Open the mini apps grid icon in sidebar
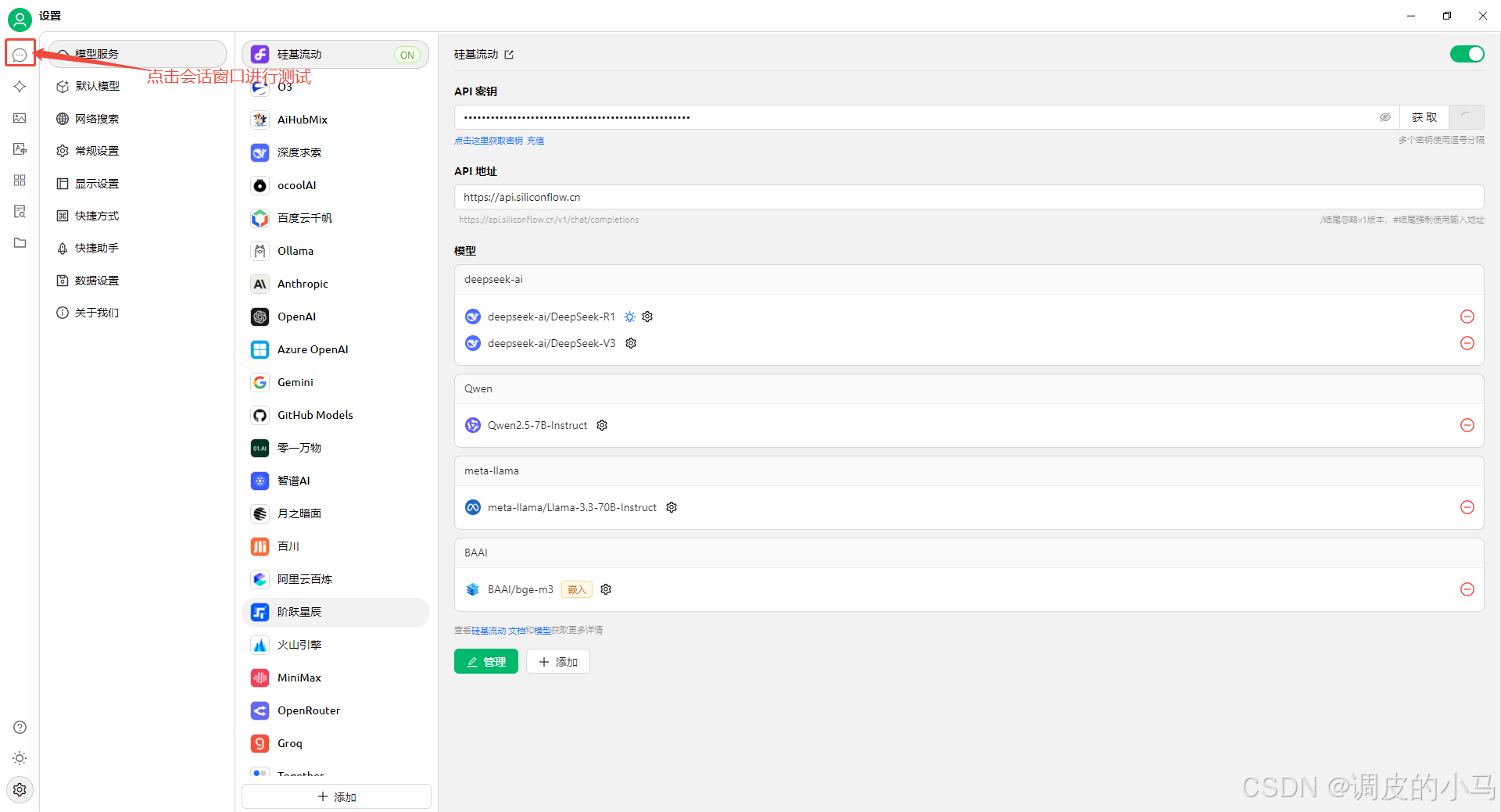Viewport: 1501px width, 812px height. (x=20, y=181)
